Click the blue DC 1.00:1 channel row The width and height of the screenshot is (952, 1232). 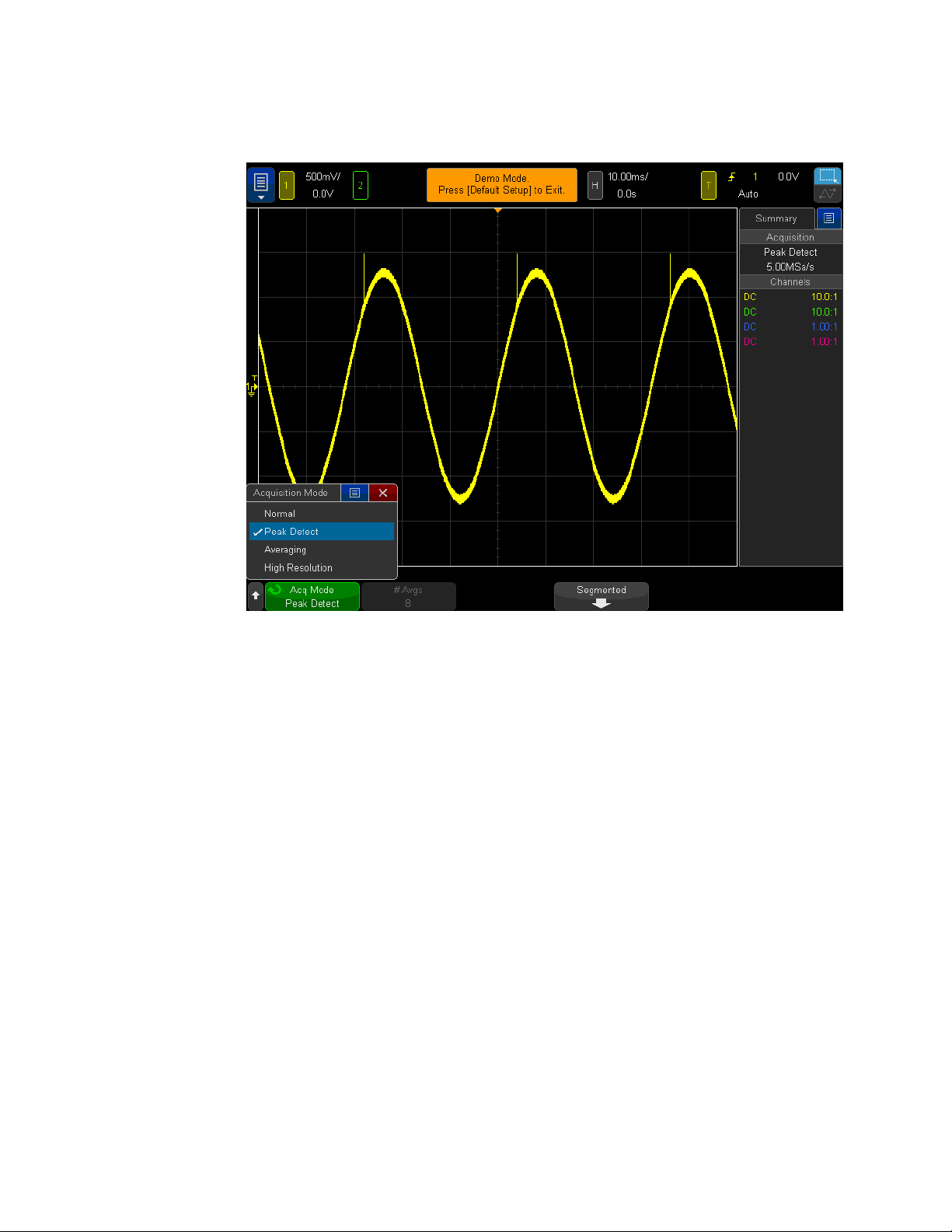(x=790, y=326)
